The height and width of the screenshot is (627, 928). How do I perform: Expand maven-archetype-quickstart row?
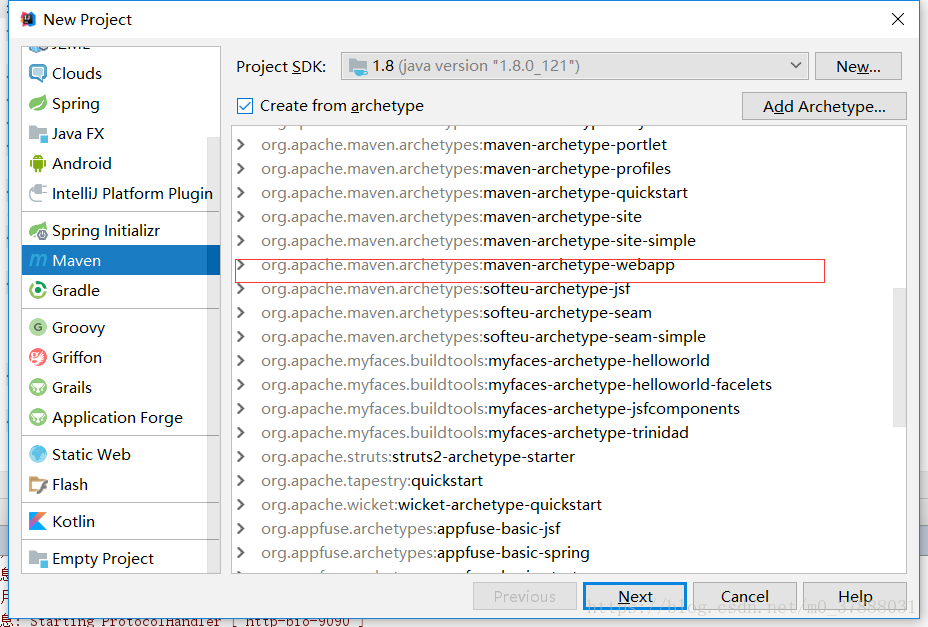(241, 193)
